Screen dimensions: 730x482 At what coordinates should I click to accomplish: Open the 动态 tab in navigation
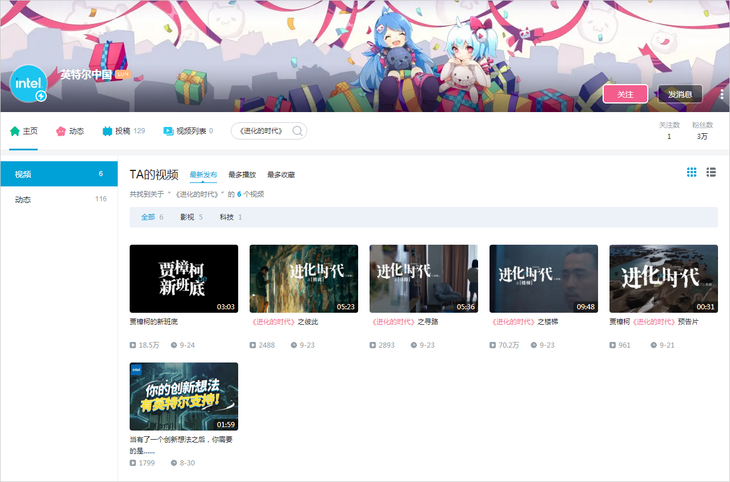coord(70,131)
